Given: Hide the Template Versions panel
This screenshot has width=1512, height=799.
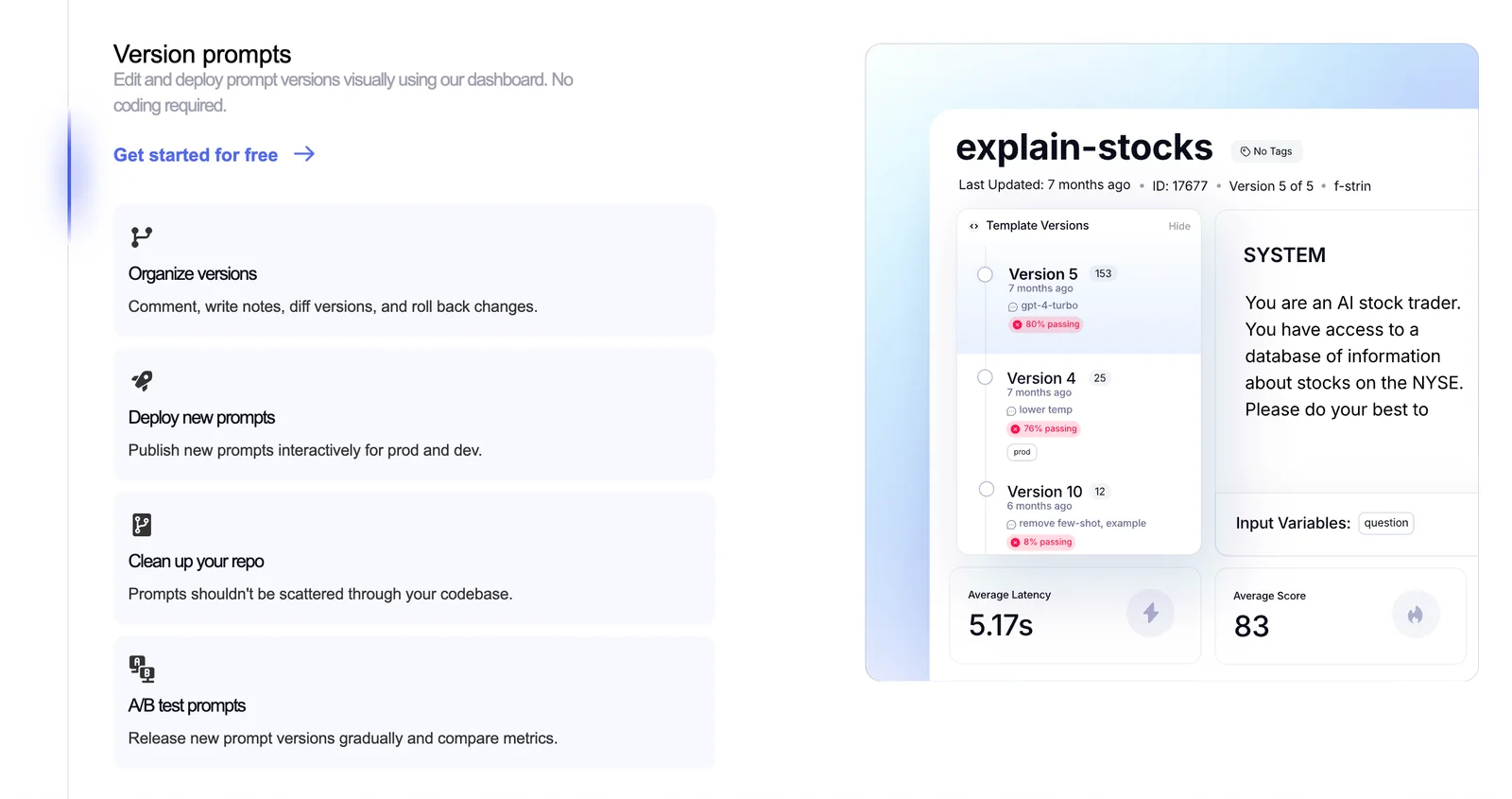Looking at the screenshot, I should click(x=1178, y=226).
